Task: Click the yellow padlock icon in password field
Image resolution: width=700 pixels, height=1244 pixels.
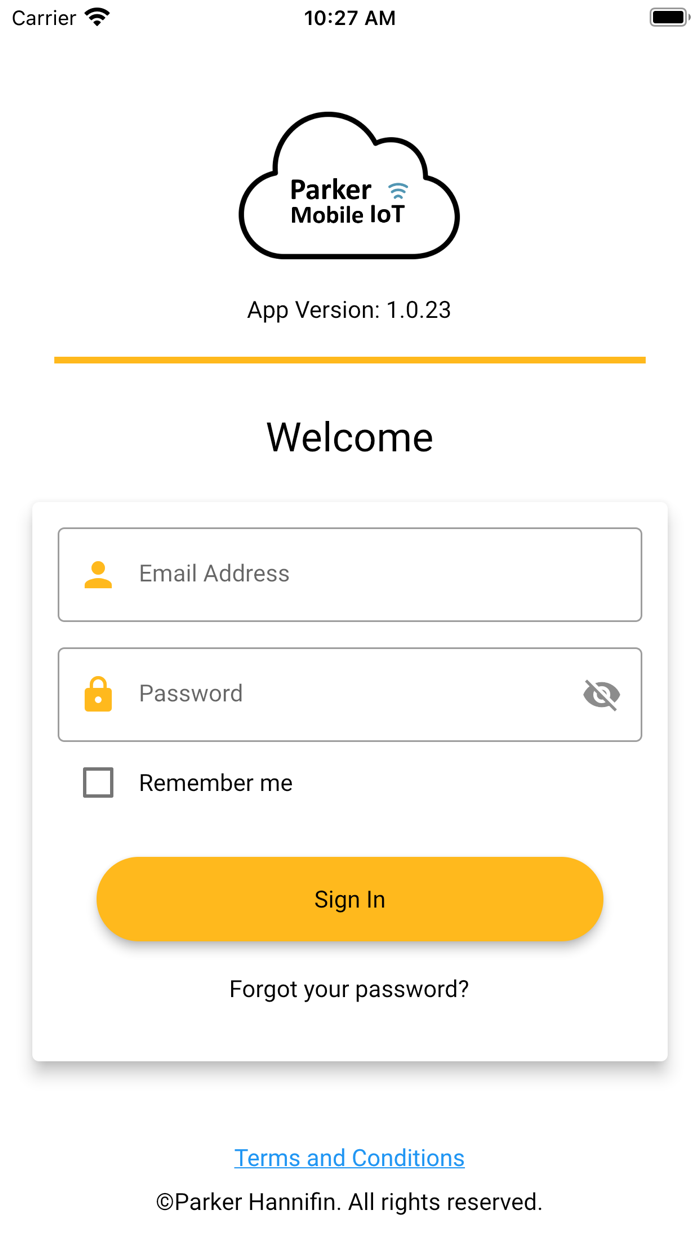Action: point(98,694)
